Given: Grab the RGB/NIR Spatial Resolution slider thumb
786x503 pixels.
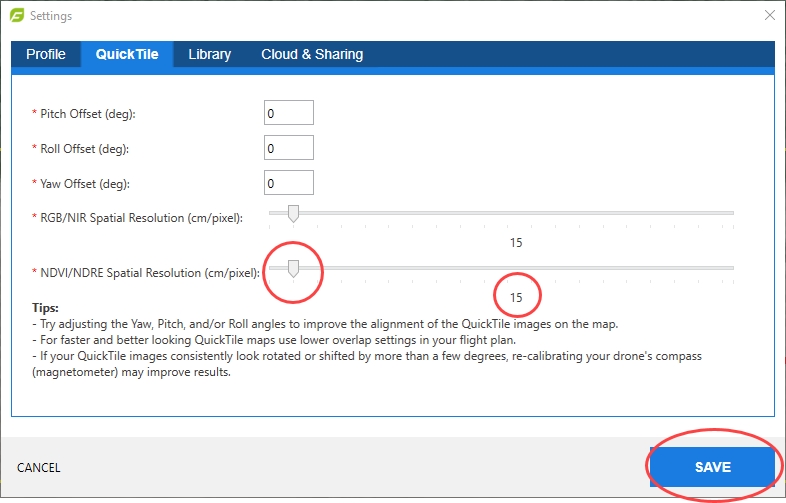Looking at the screenshot, I should 293,213.
